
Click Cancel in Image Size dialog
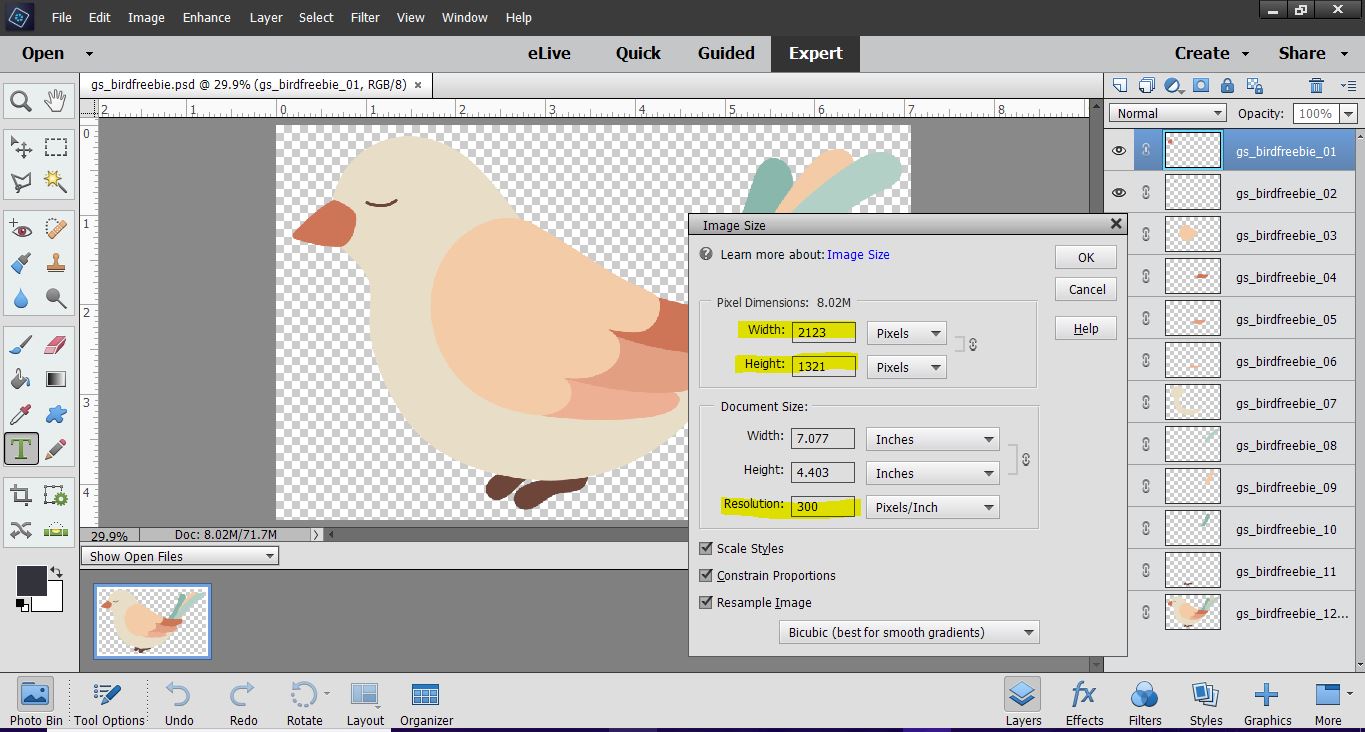point(1086,289)
